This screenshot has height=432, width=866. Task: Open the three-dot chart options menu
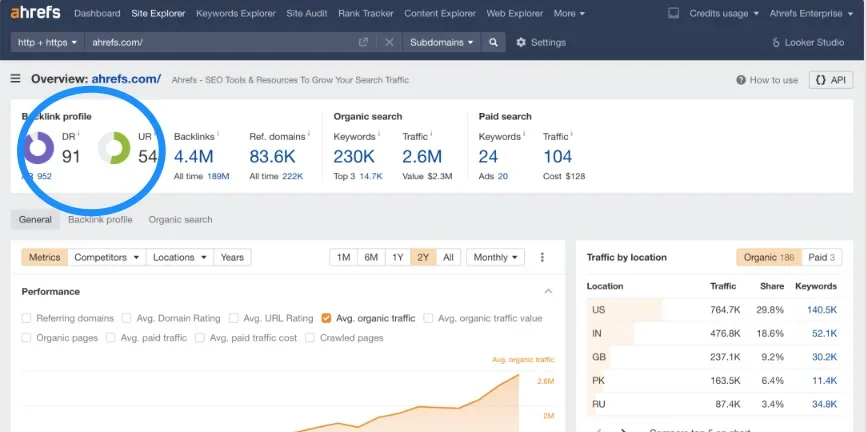tap(542, 257)
